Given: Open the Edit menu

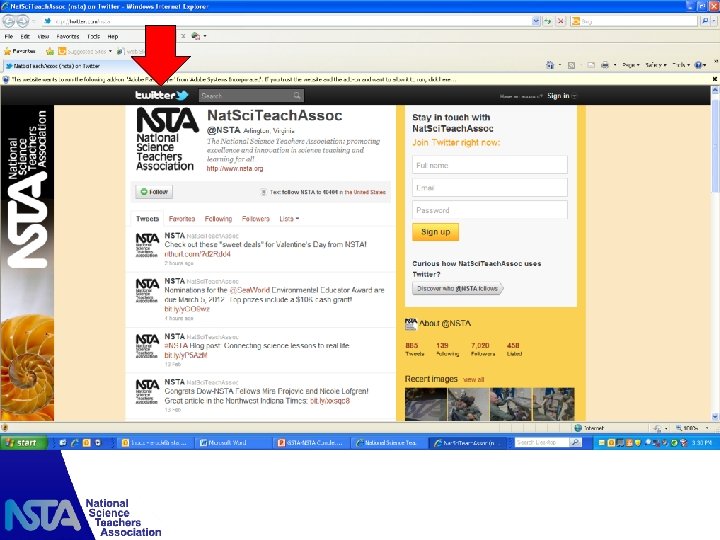Looking at the screenshot, I should coord(25,36).
